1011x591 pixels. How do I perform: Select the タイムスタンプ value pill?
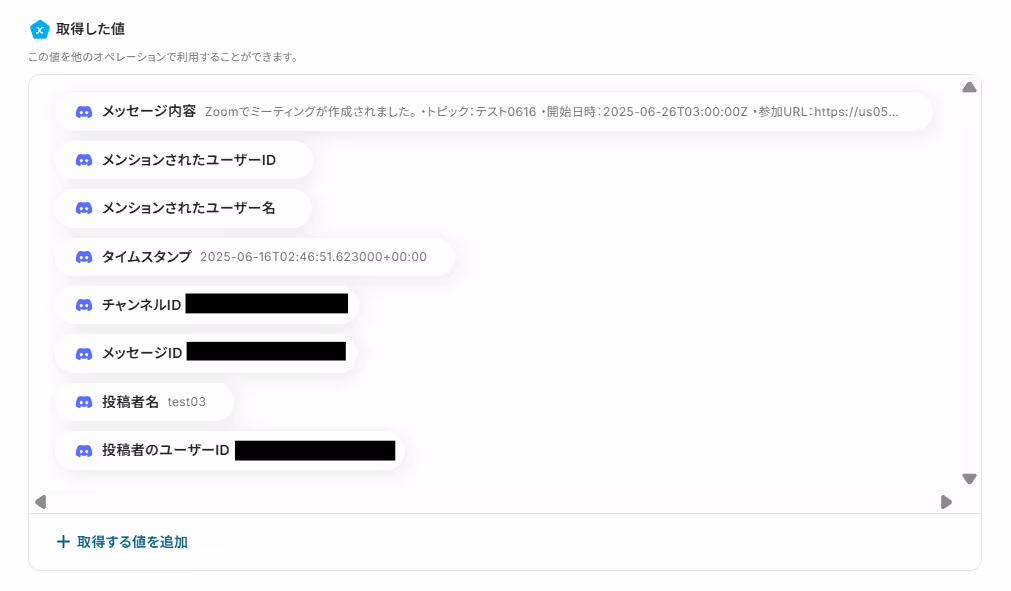coord(255,257)
